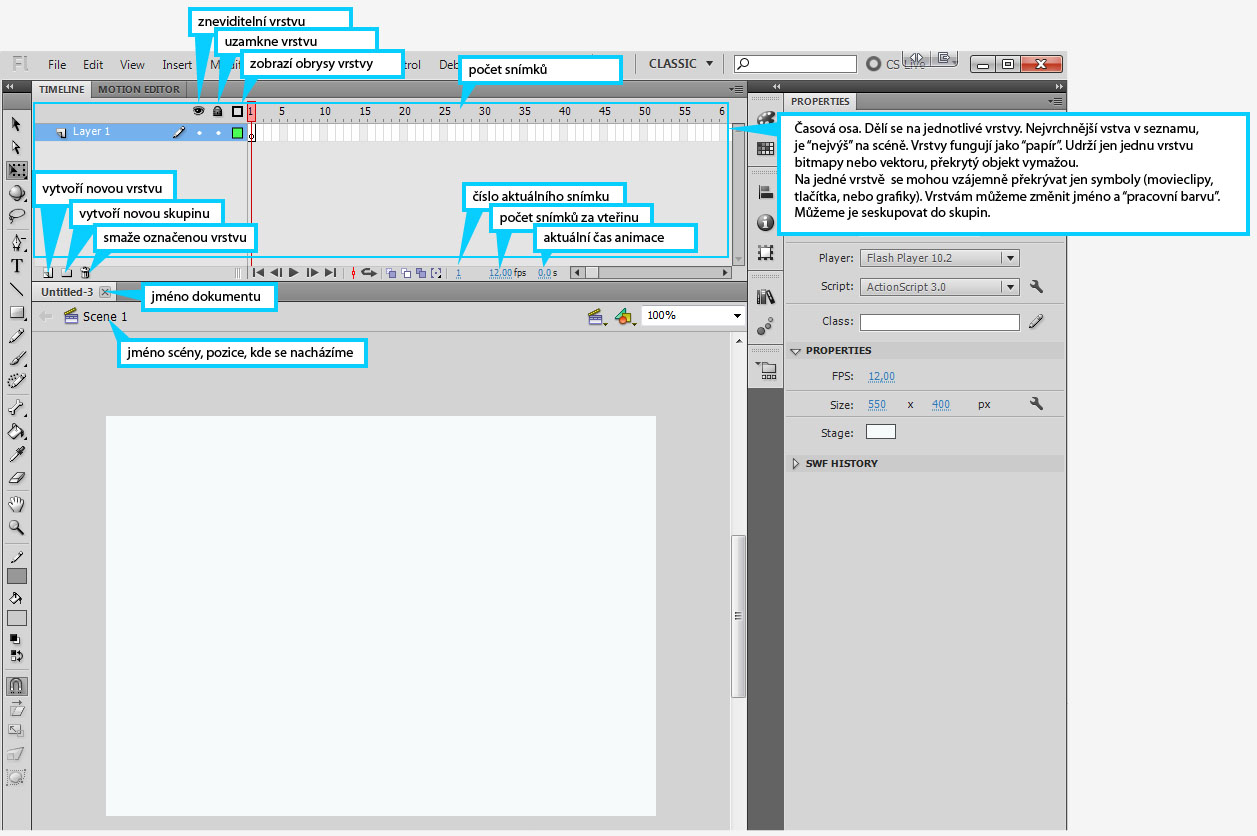1257x836 pixels.
Task: Toggle Snap to Objects magnet
Action: coord(17,687)
